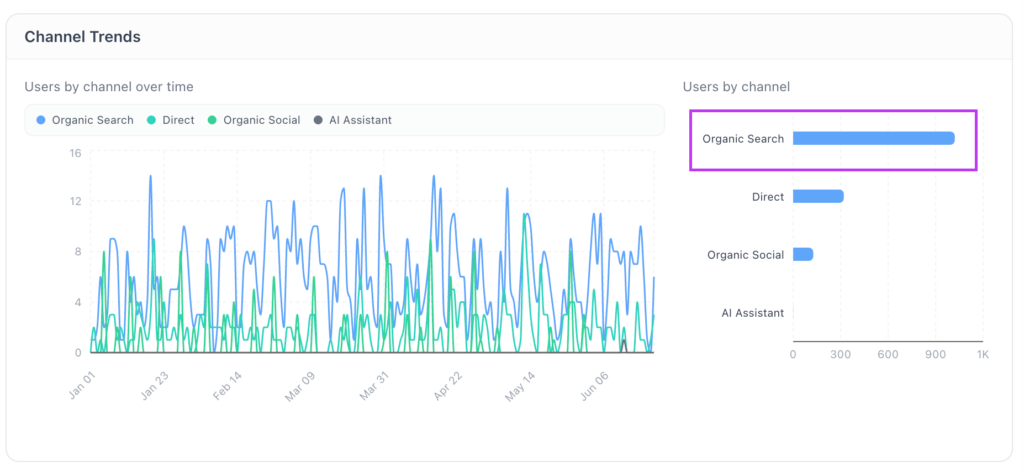Click the 8 value on y-axis

(78, 251)
